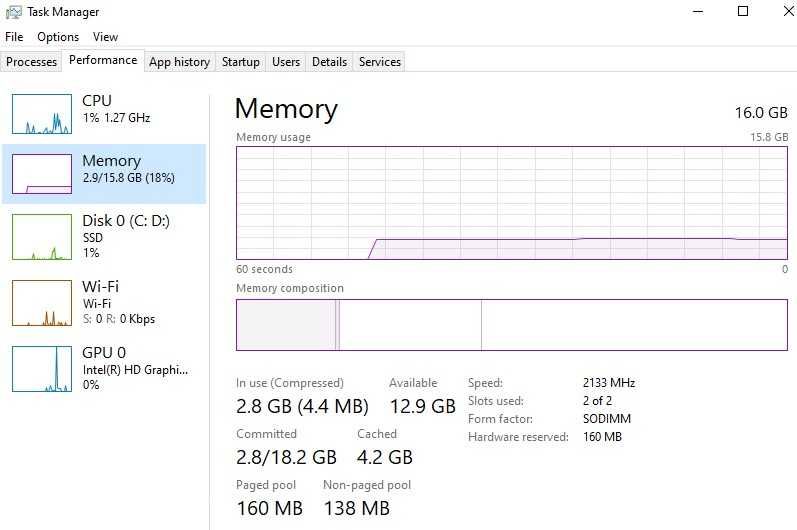Click the Memory composition bar
This screenshot has width=797, height=530.
(512, 325)
